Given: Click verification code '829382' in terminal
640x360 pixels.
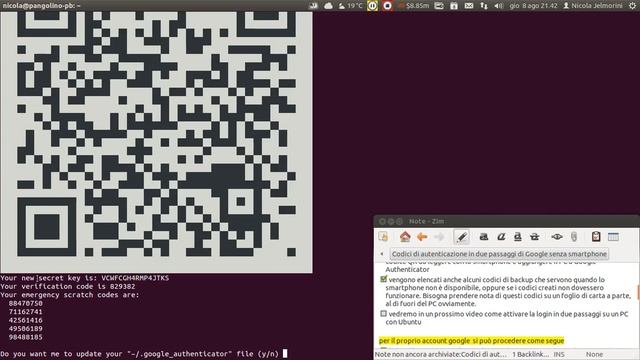Looking at the screenshot, I should tap(122, 287).
